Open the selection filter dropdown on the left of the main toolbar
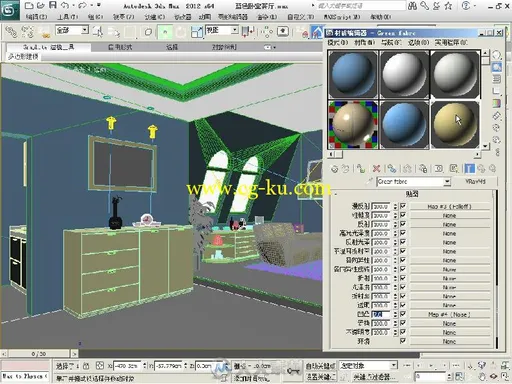512x384 pixels. click(85, 30)
